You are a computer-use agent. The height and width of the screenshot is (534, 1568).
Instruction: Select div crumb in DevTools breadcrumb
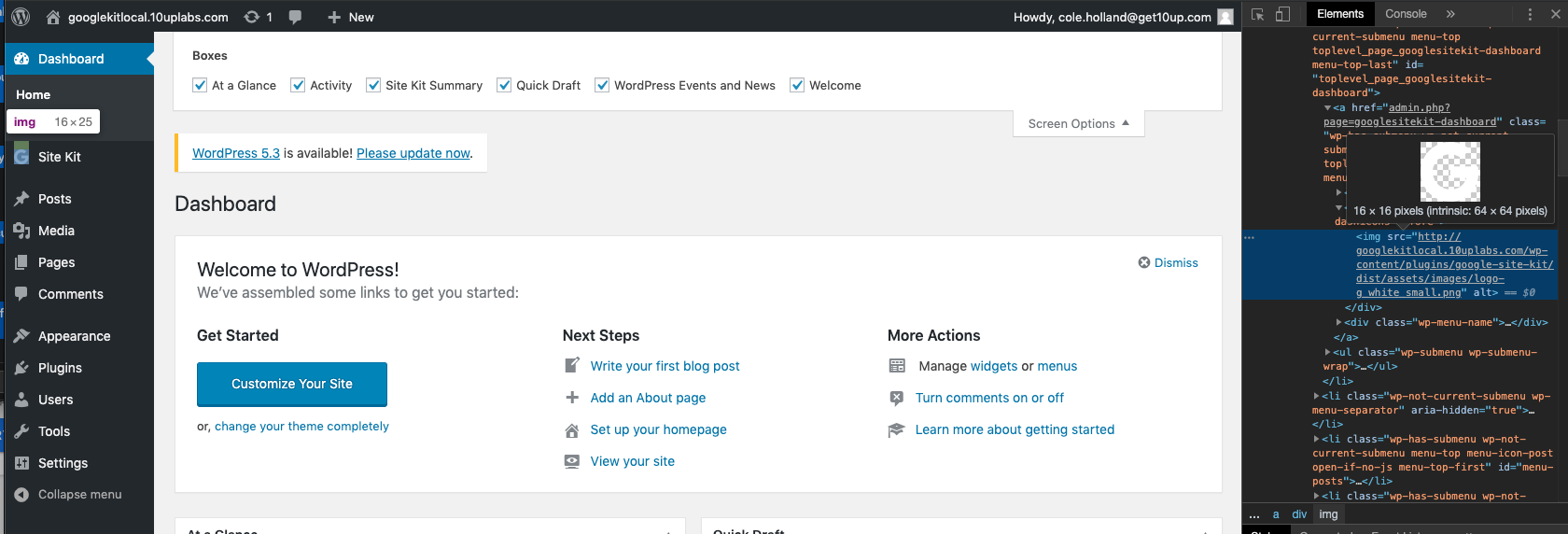[x=1299, y=514]
